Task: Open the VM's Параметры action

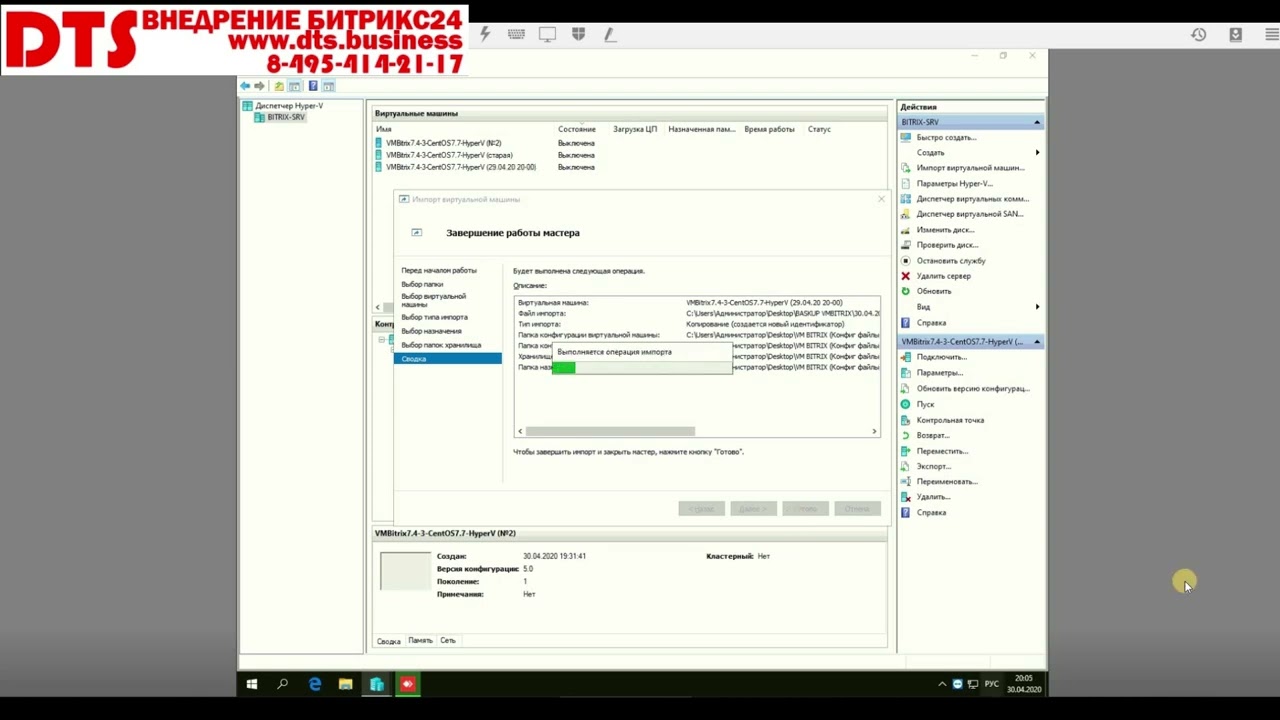Action: [x=939, y=373]
